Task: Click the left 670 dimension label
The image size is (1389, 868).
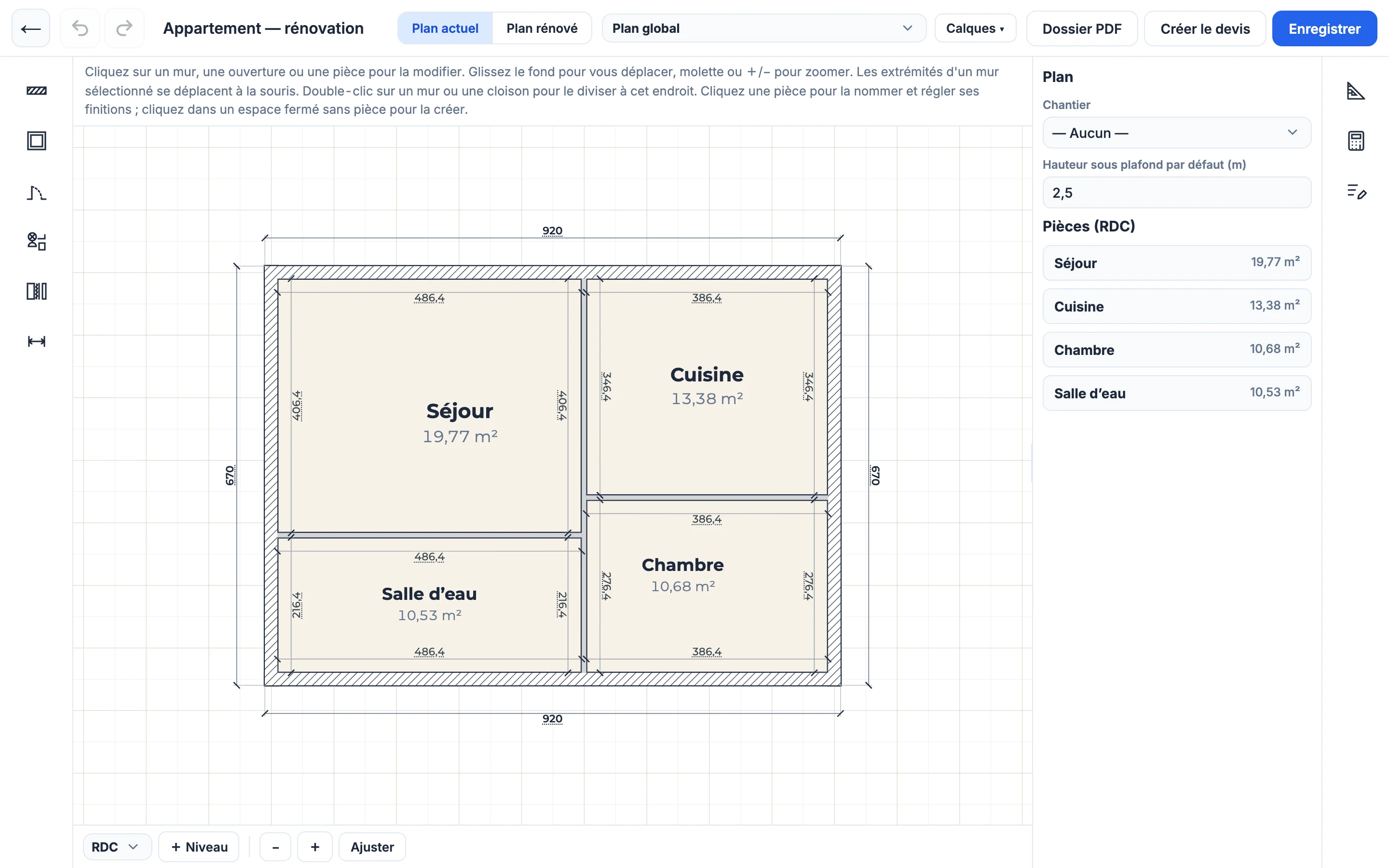Action: coord(230,475)
